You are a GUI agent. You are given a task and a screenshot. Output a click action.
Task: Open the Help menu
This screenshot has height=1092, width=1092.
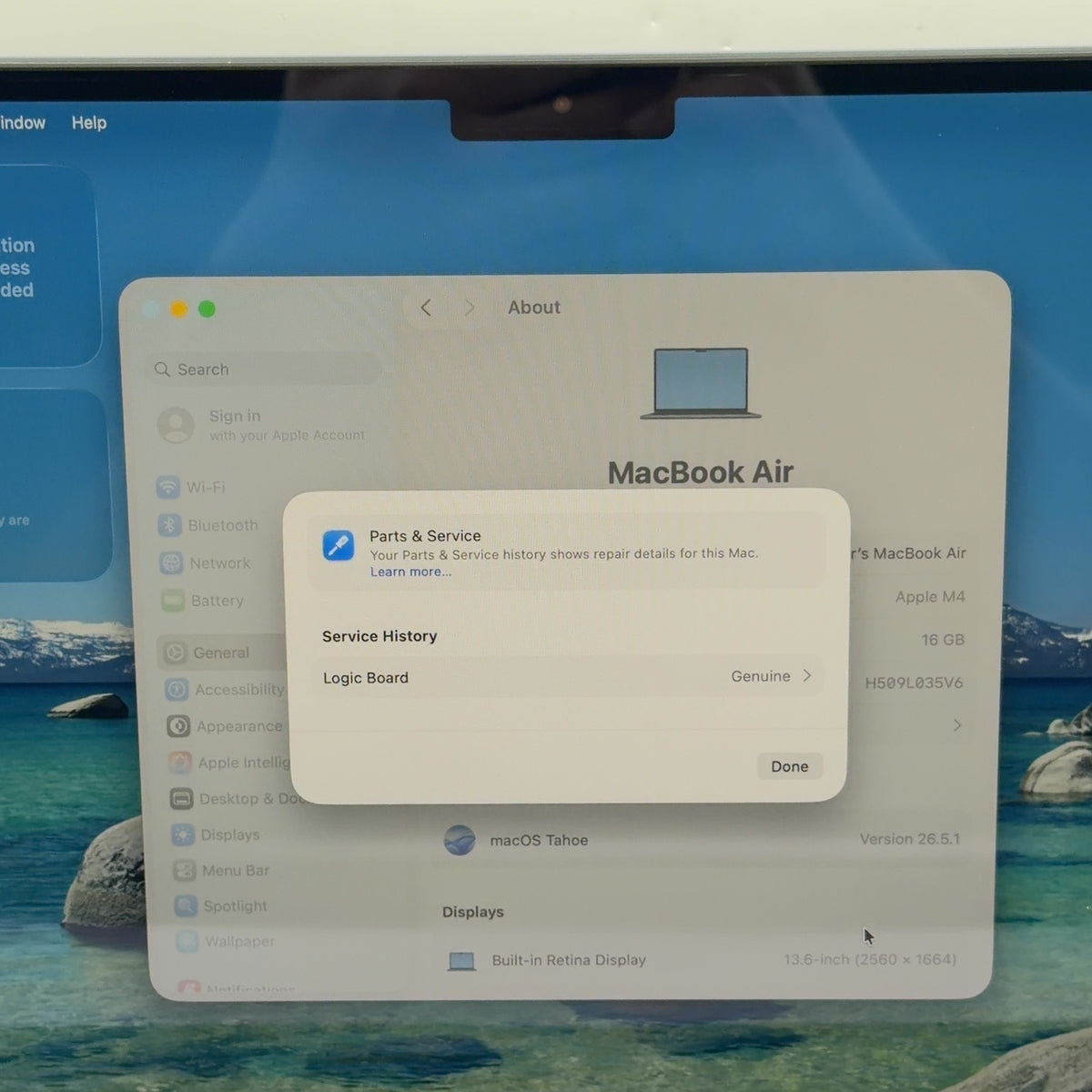pyautogui.click(x=89, y=123)
